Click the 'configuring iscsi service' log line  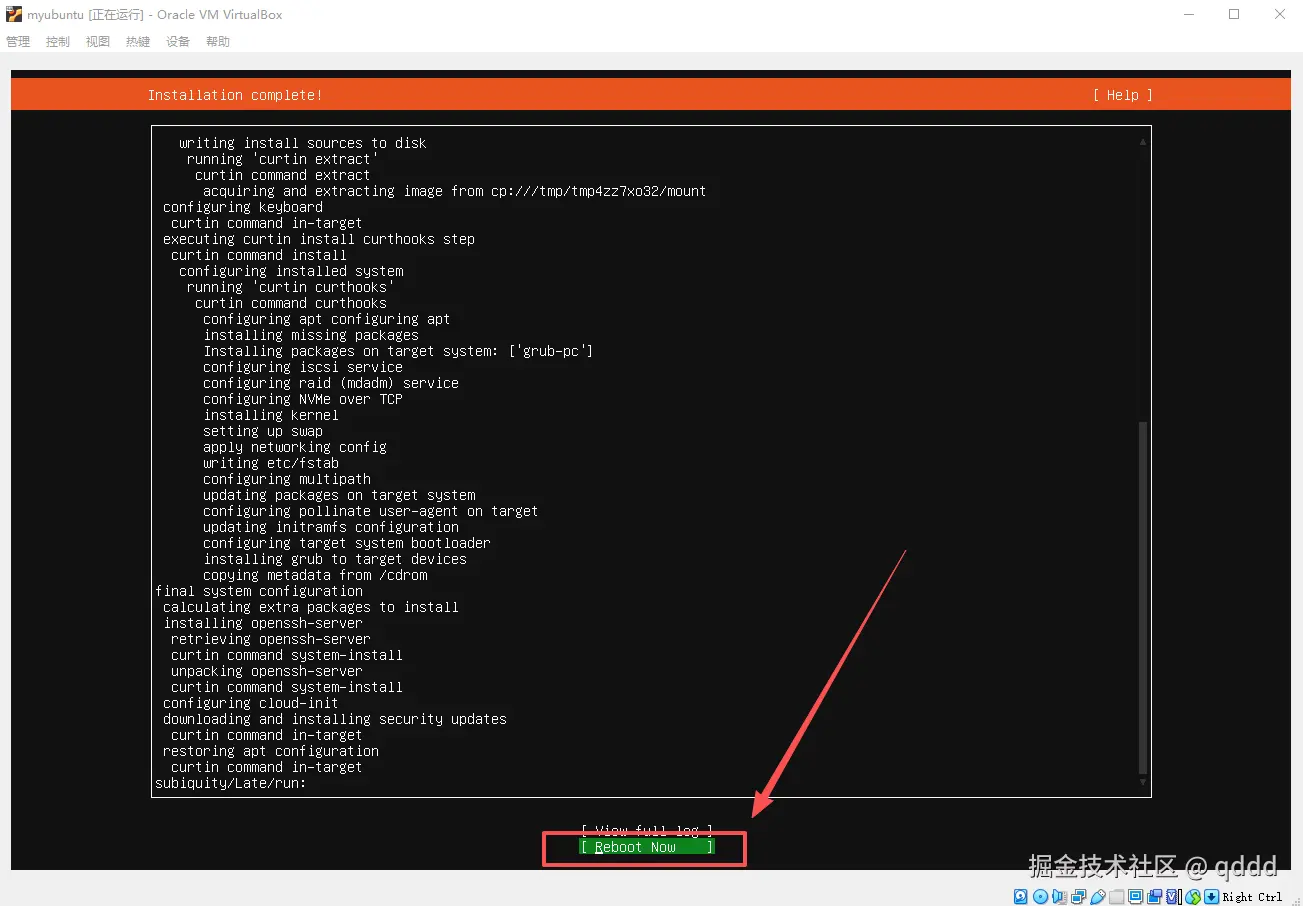[x=303, y=367]
